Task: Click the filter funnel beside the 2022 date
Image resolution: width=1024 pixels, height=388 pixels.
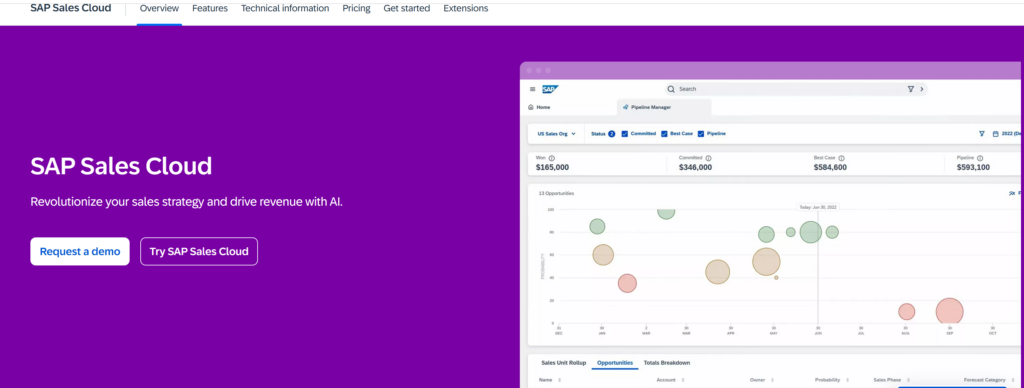Action: click(x=982, y=133)
